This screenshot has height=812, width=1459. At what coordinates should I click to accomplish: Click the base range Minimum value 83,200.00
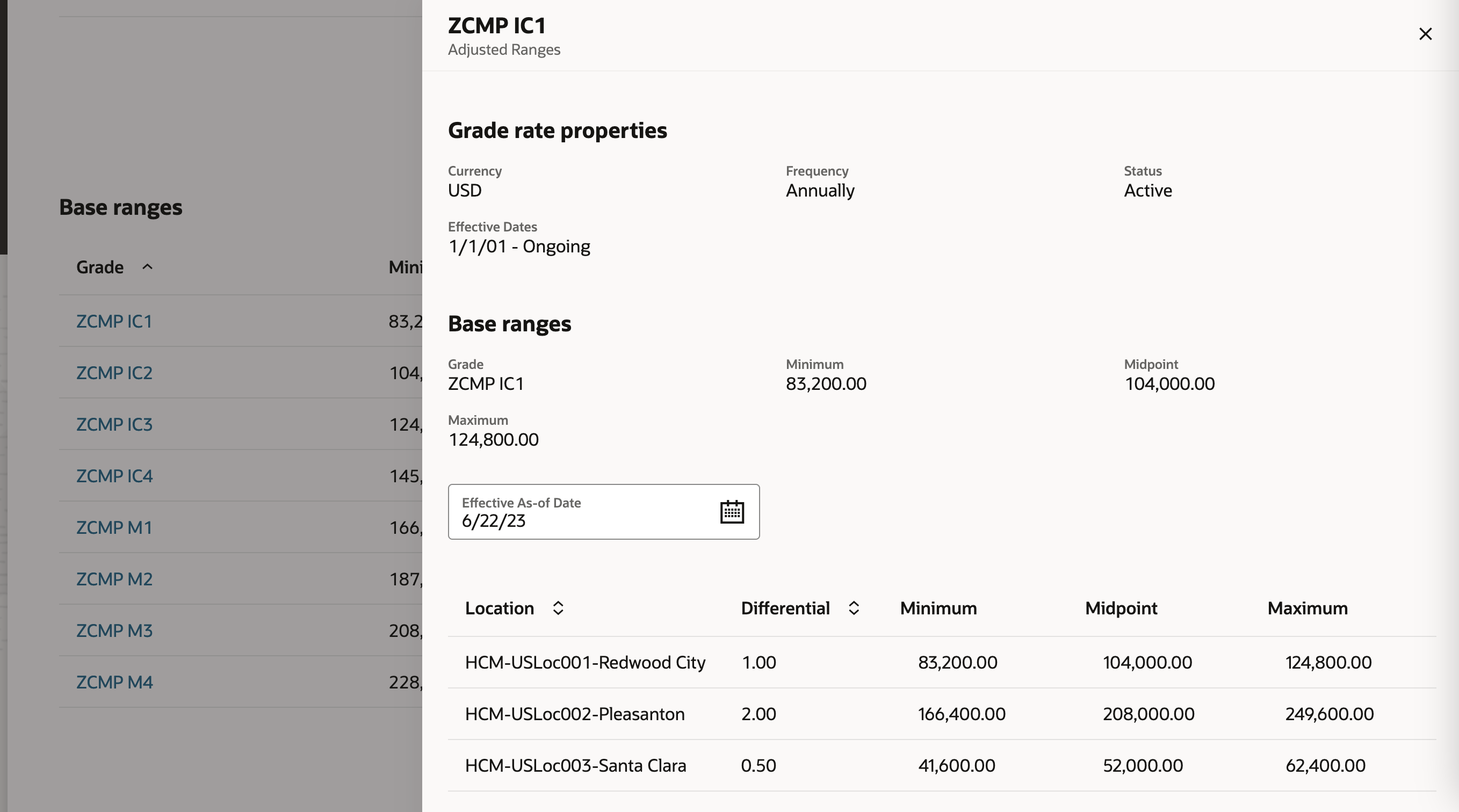pyautogui.click(x=826, y=383)
